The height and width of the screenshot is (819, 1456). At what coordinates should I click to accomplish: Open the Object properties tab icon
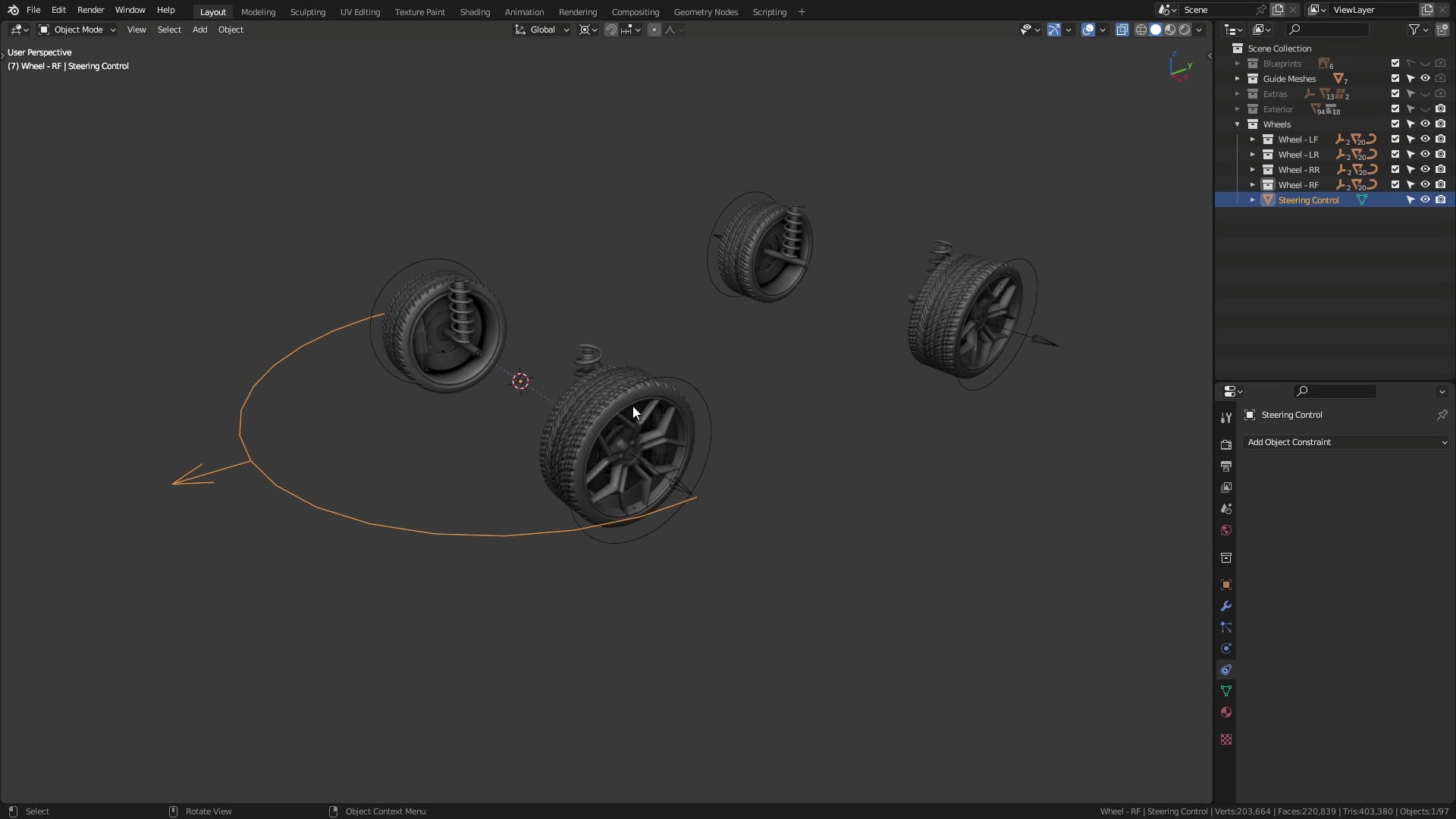[x=1226, y=585]
